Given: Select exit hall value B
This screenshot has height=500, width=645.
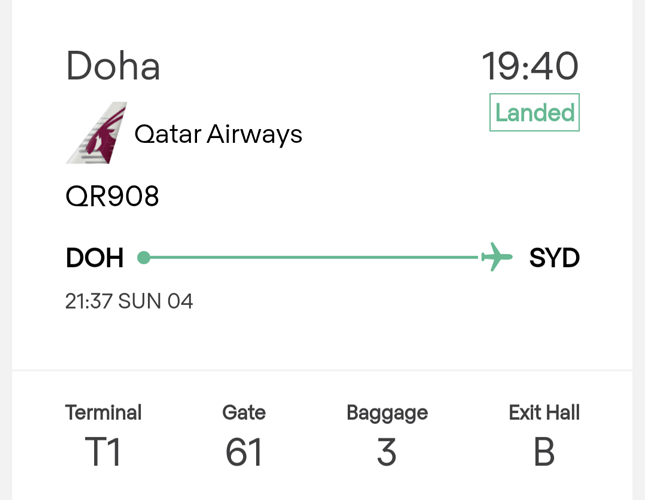Looking at the screenshot, I should 544,451.
